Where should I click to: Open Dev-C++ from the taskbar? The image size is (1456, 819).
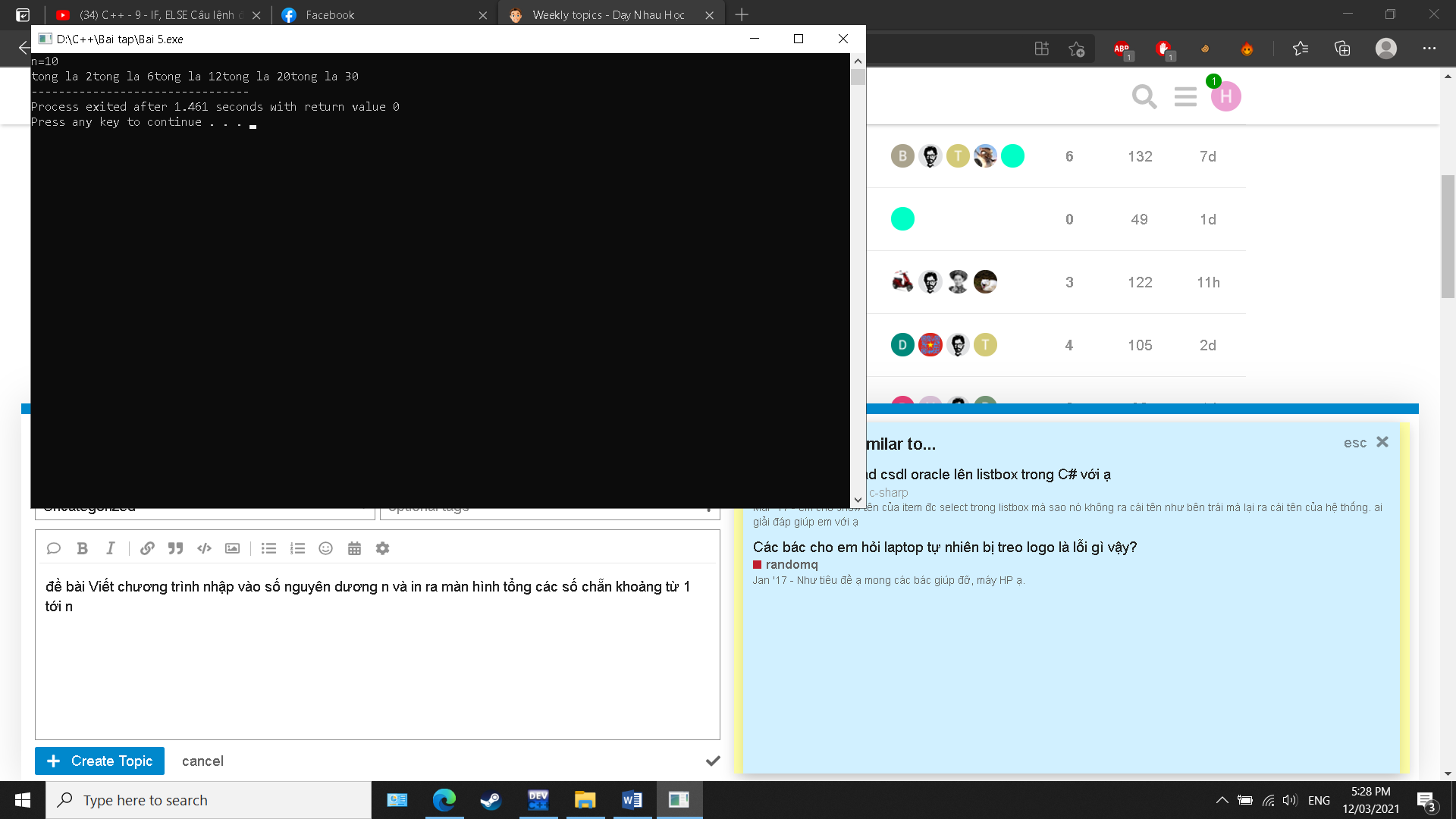click(x=538, y=800)
